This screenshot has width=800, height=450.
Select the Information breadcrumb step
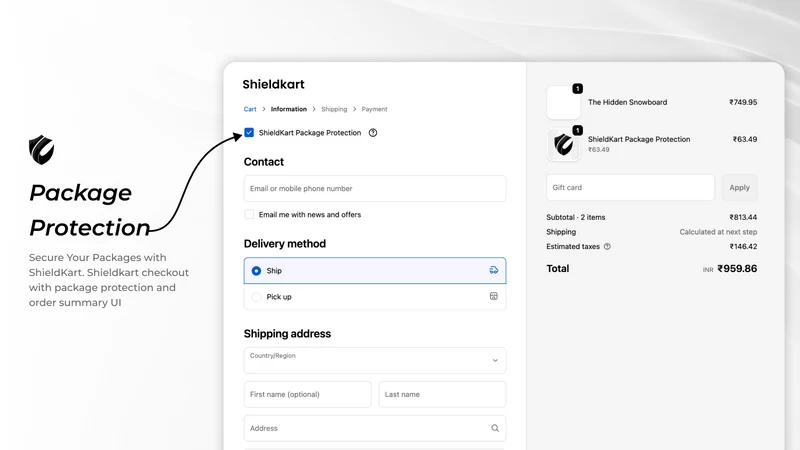(x=289, y=109)
